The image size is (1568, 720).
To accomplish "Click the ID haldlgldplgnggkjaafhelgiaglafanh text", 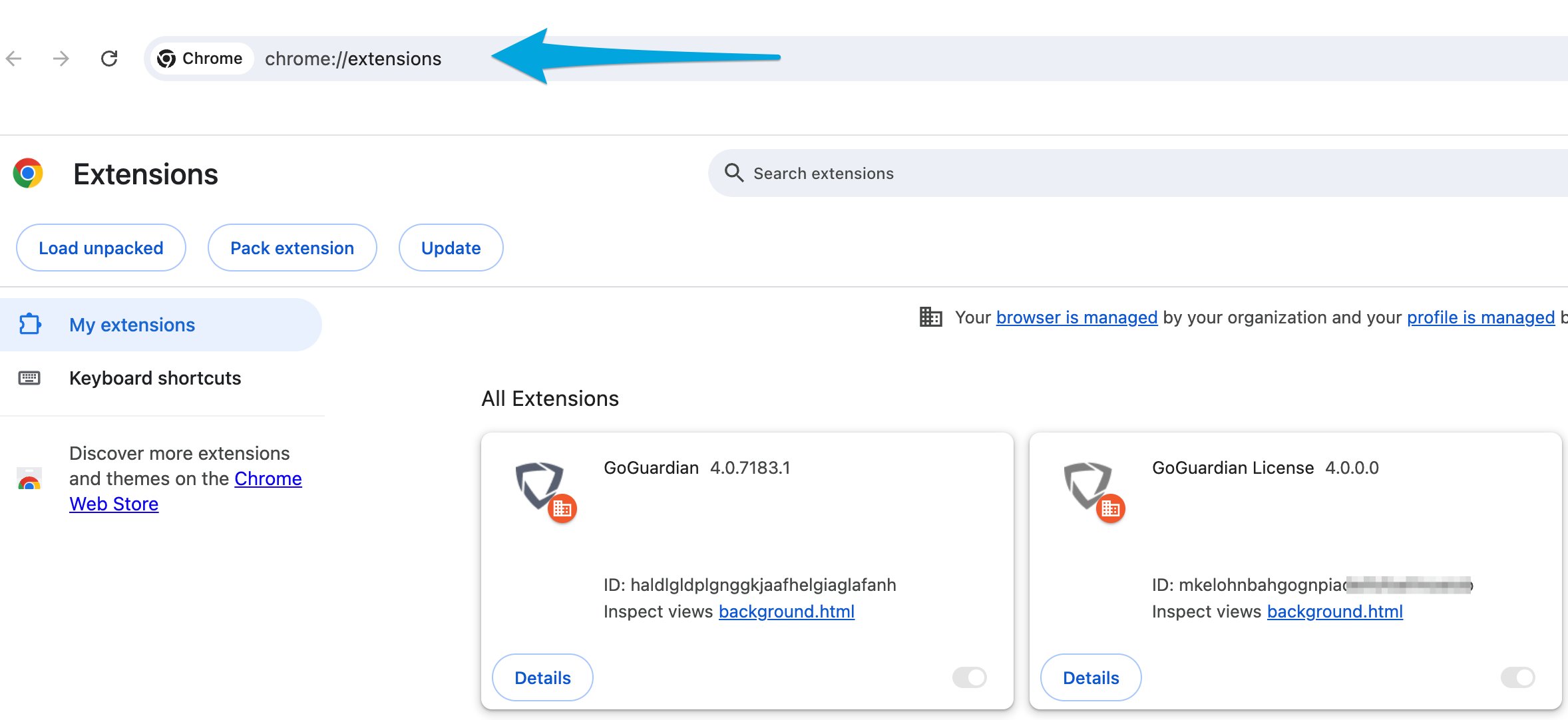I will pos(750,585).
